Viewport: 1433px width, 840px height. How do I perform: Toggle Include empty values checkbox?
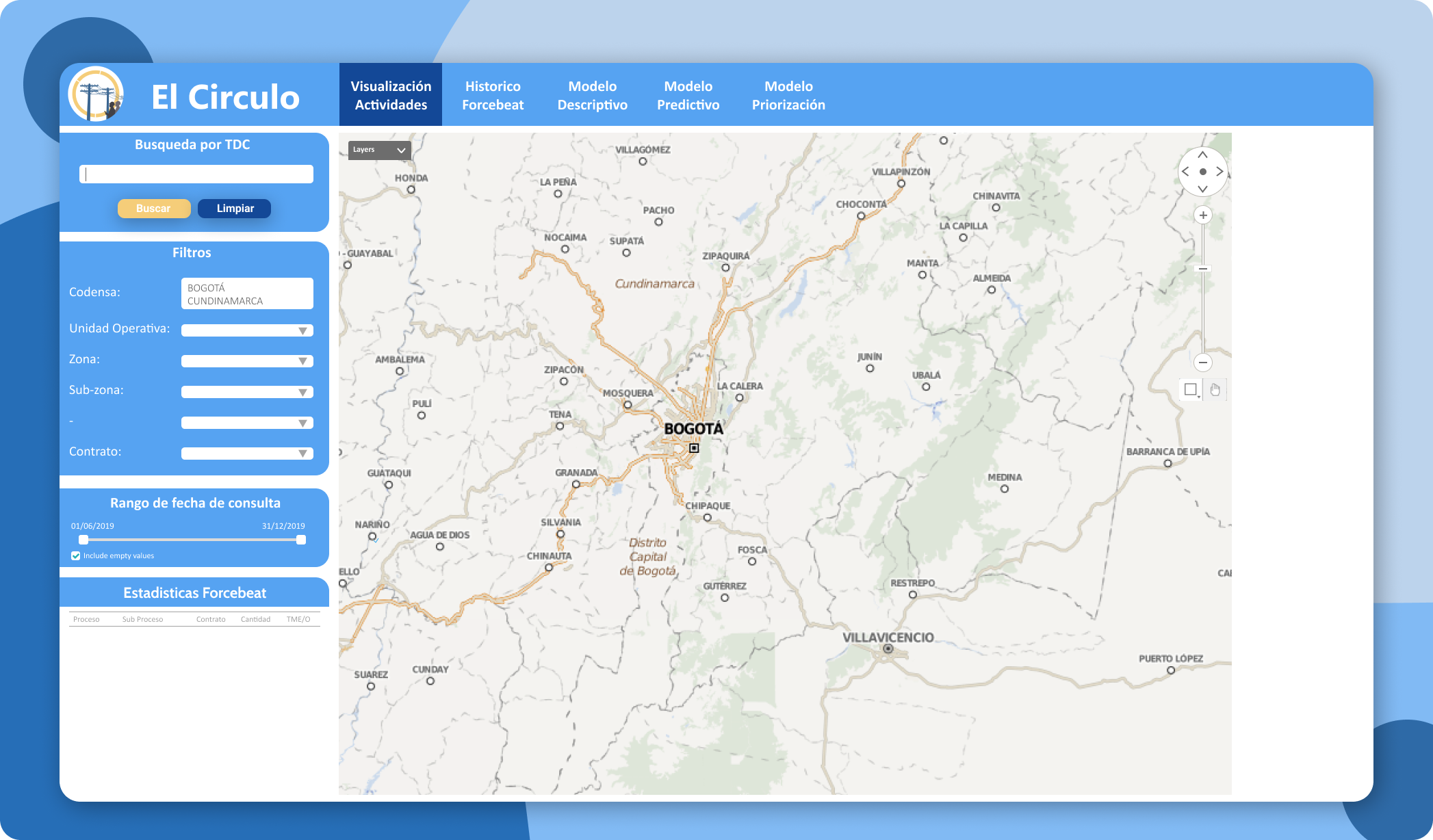click(76, 556)
